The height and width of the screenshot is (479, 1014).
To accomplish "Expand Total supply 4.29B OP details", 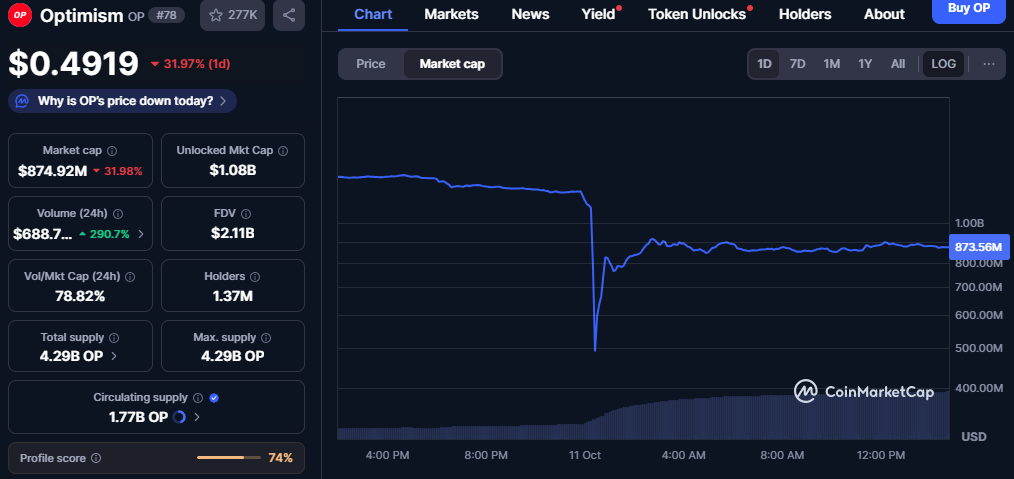I will (114, 355).
